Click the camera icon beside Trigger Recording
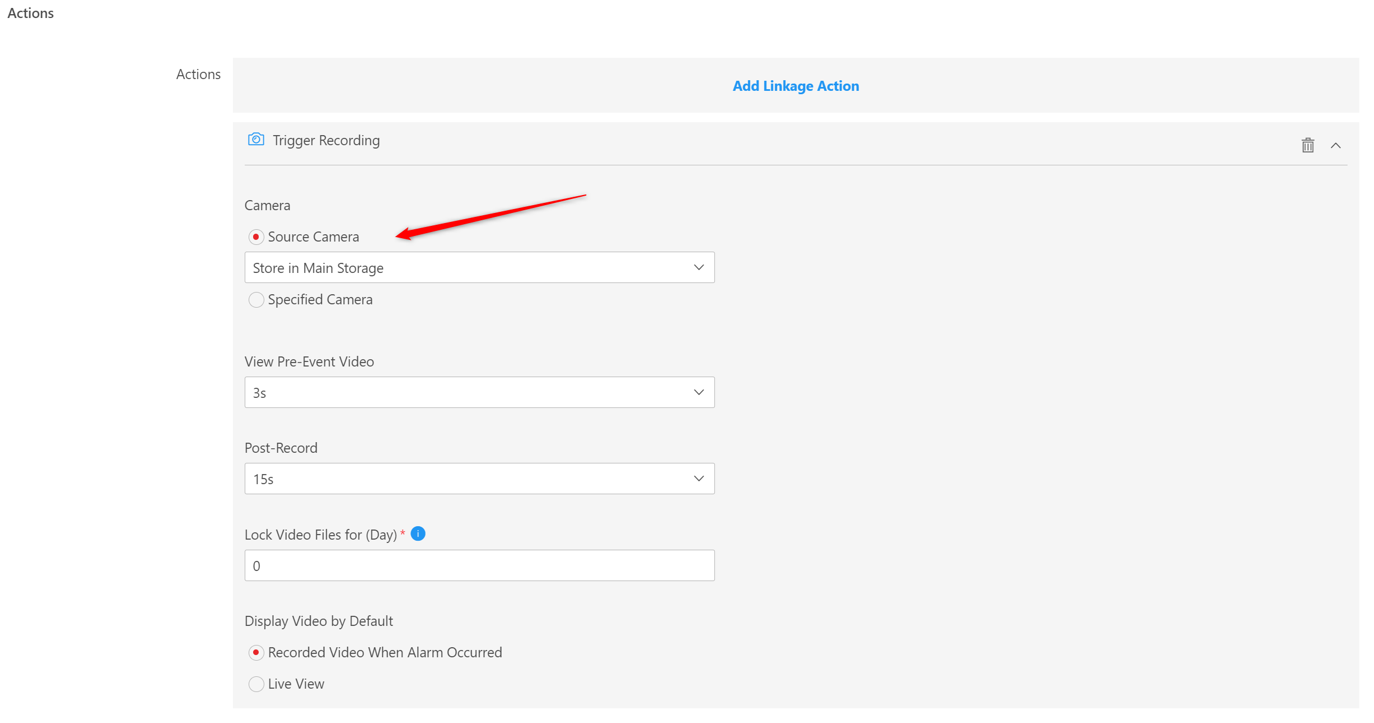Screen dimensions: 1374x723 click(256, 140)
